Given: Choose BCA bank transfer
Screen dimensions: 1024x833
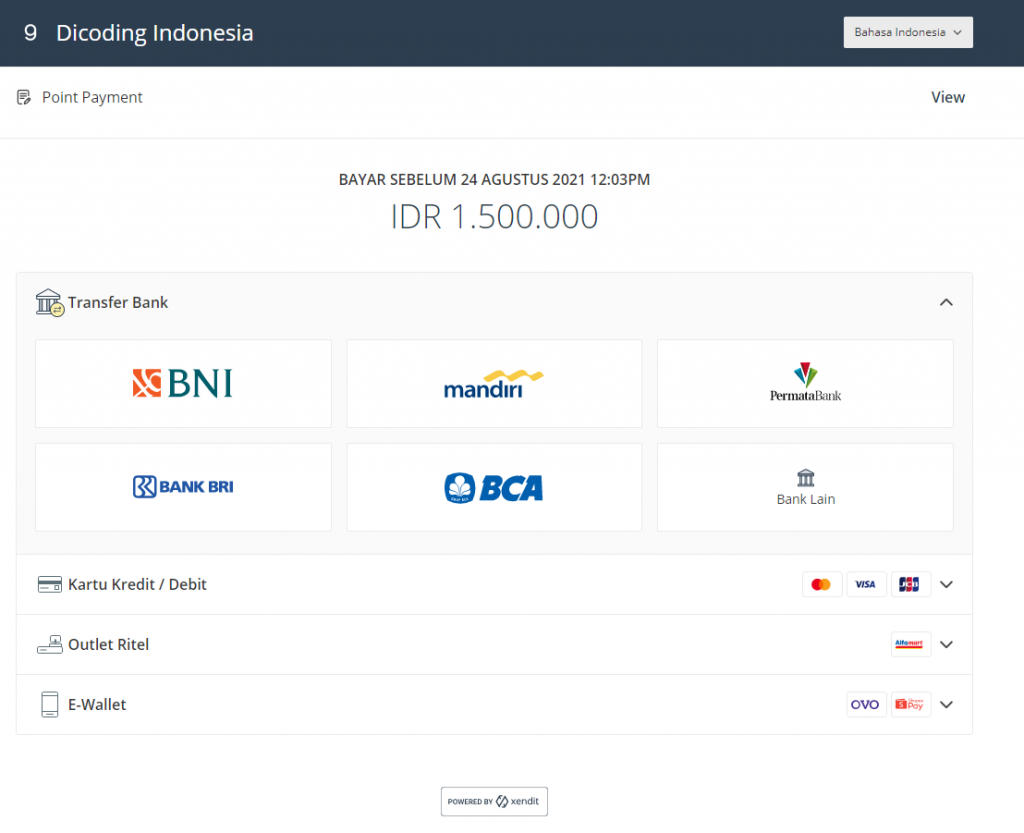Looking at the screenshot, I should click(494, 487).
